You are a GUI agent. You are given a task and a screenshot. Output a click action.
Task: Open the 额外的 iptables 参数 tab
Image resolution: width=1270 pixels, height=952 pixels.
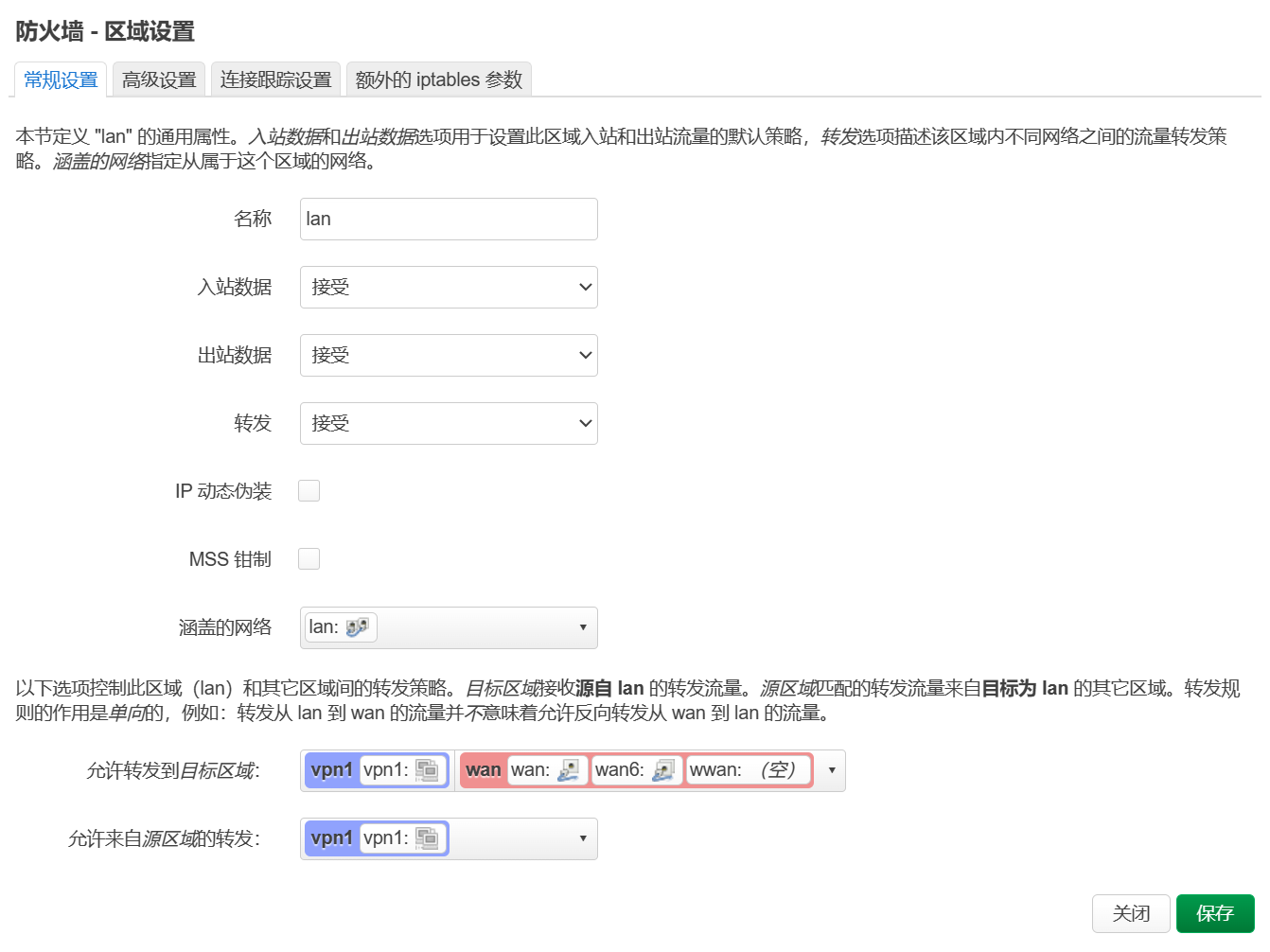439,79
